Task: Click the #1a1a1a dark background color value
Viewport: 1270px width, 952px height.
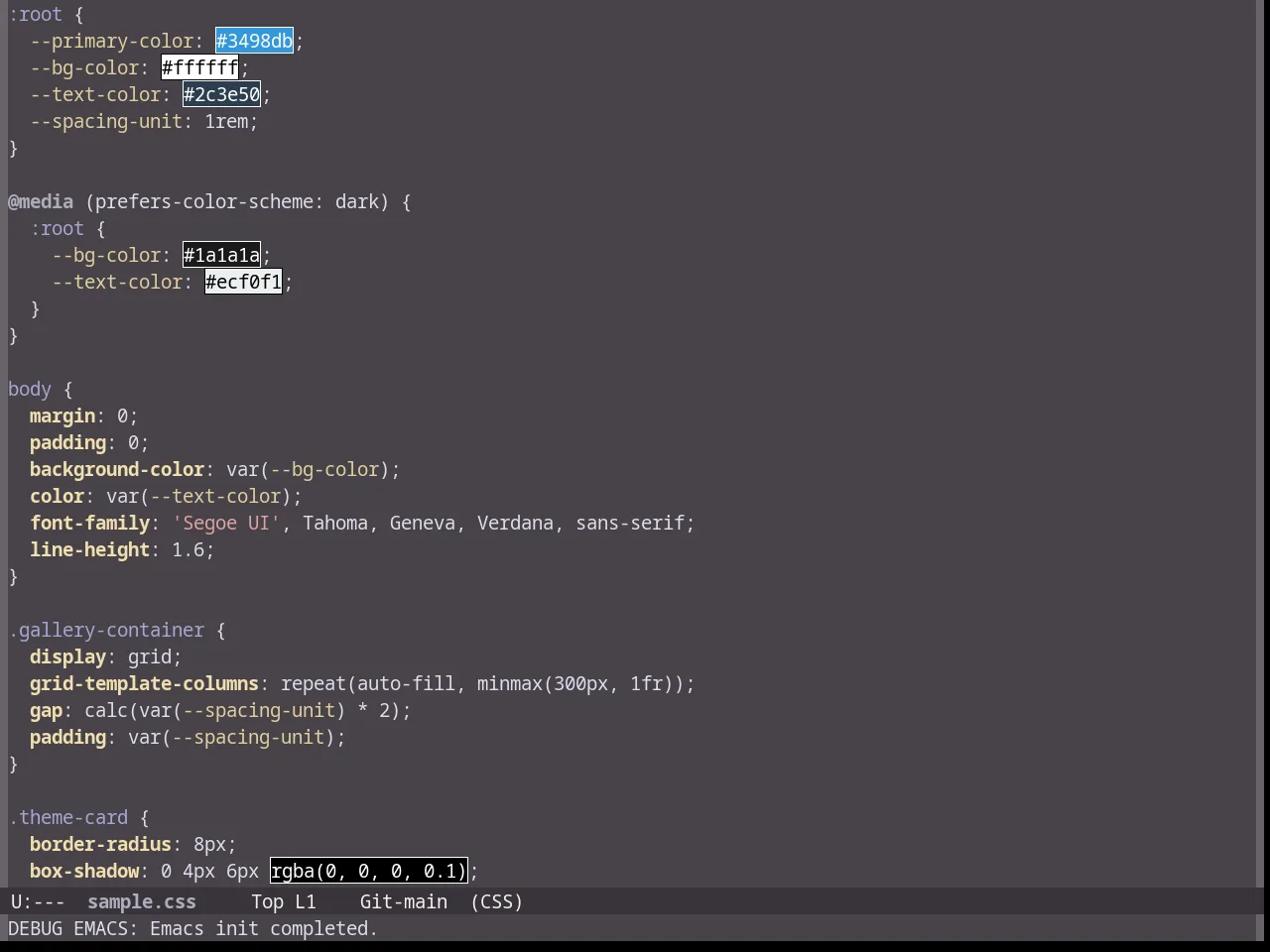Action: [222, 255]
